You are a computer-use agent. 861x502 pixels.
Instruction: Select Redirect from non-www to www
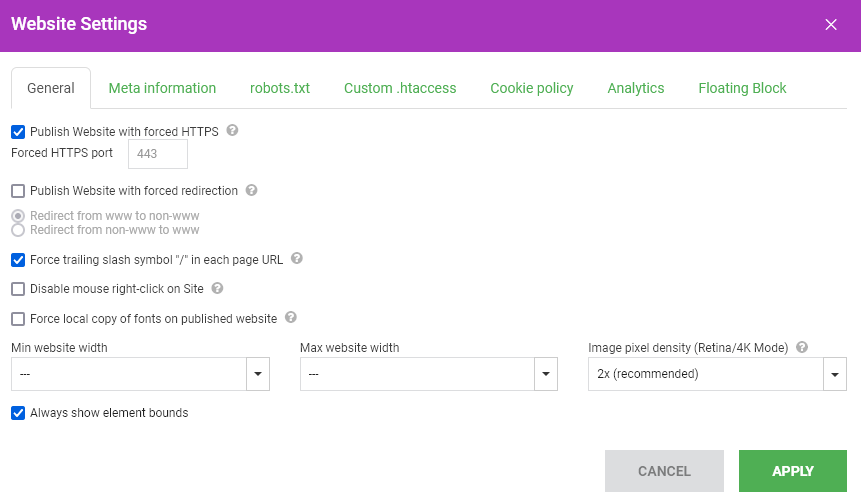point(18,230)
